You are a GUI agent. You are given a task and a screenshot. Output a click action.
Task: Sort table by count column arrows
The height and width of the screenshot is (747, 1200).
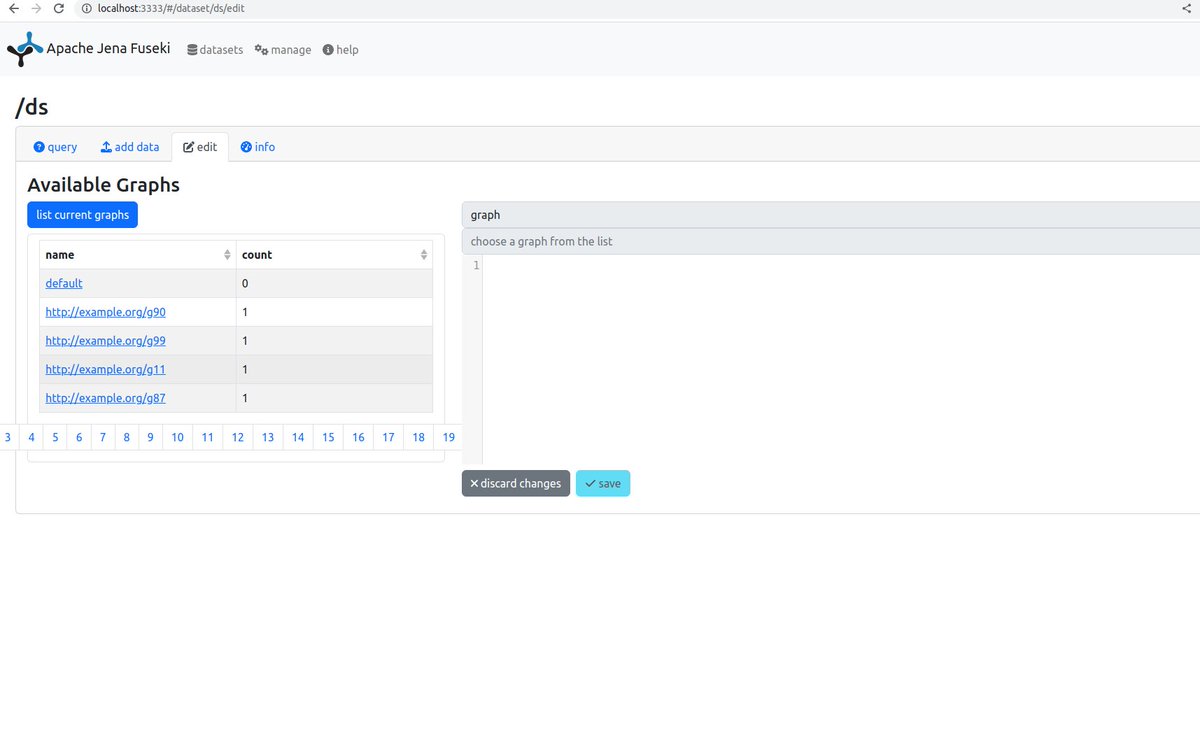(x=424, y=255)
